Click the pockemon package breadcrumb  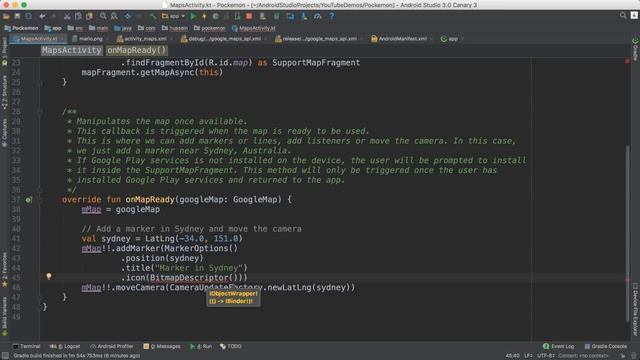click(x=209, y=28)
